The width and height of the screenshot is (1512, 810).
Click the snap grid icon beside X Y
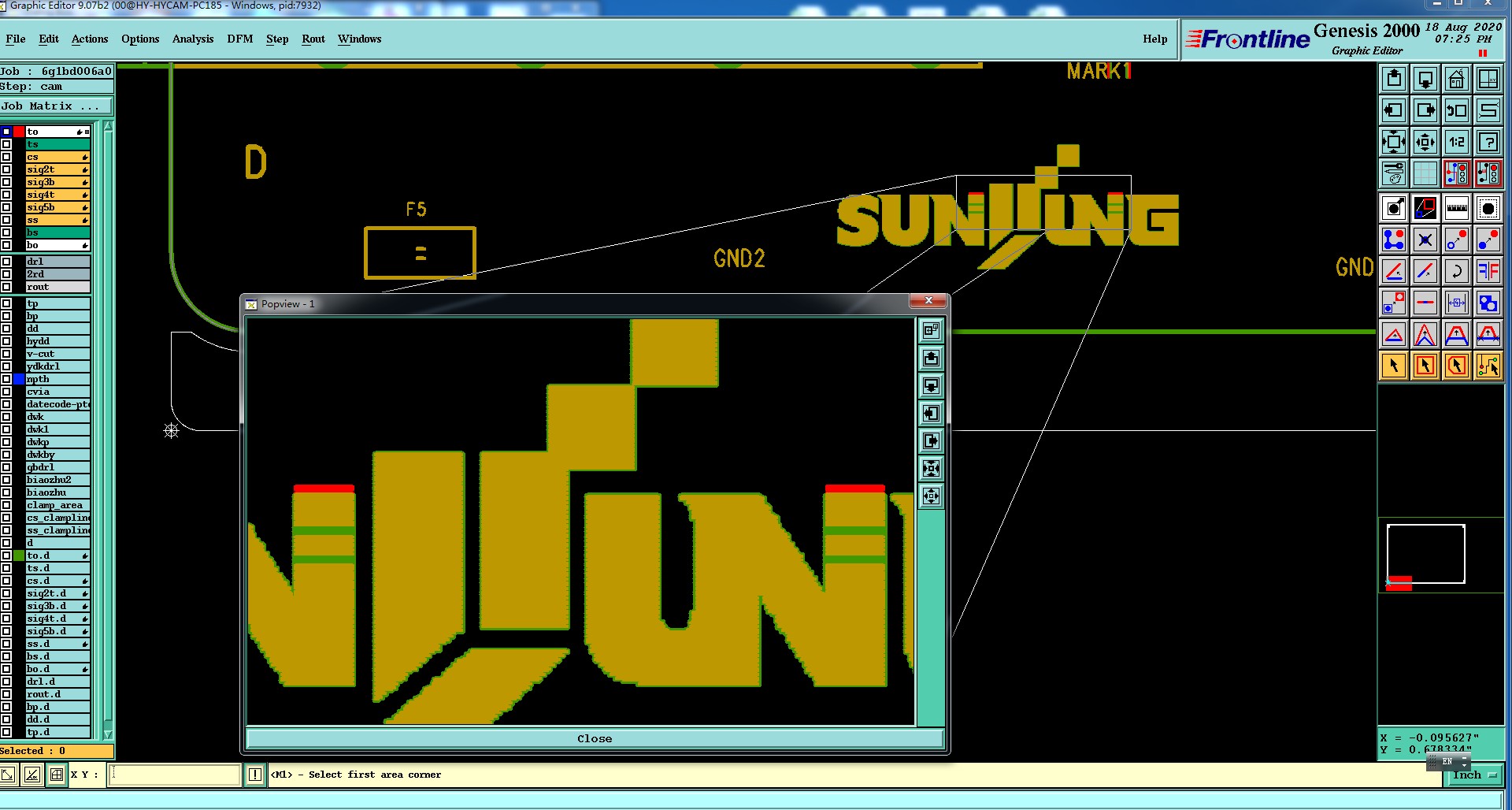point(57,775)
